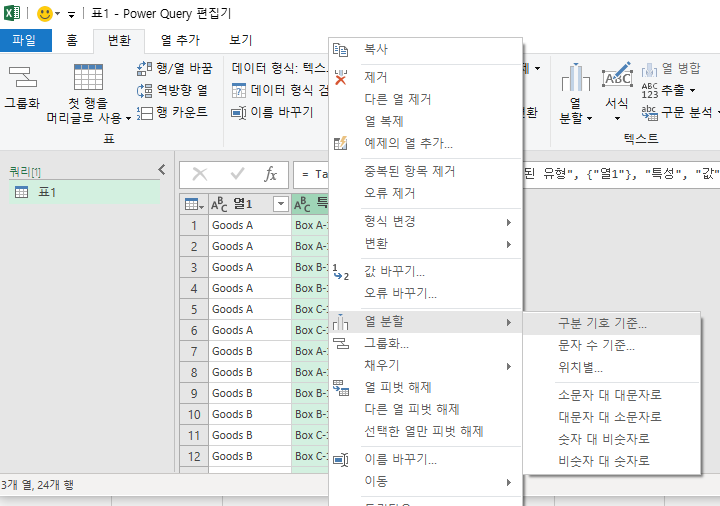Open Quick Access Toolbar customize arrow
This screenshot has height=506, width=720.
pyautogui.click(x=71, y=15)
